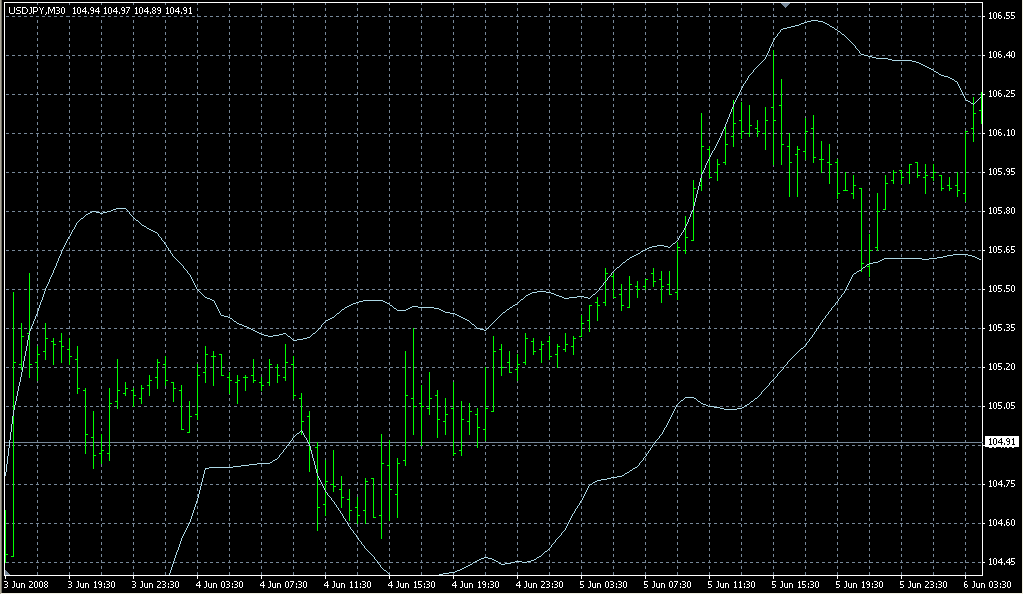
Task: Select the 104.75 price scale label
Action: coord(1003,483)
